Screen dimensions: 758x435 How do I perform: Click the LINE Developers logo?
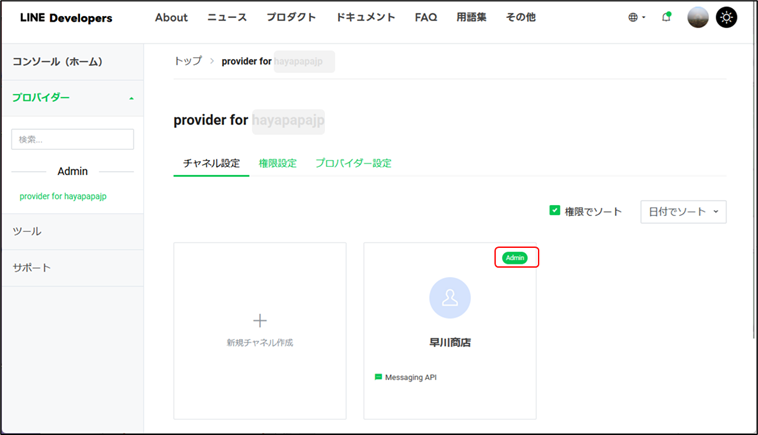pos(66,18)
